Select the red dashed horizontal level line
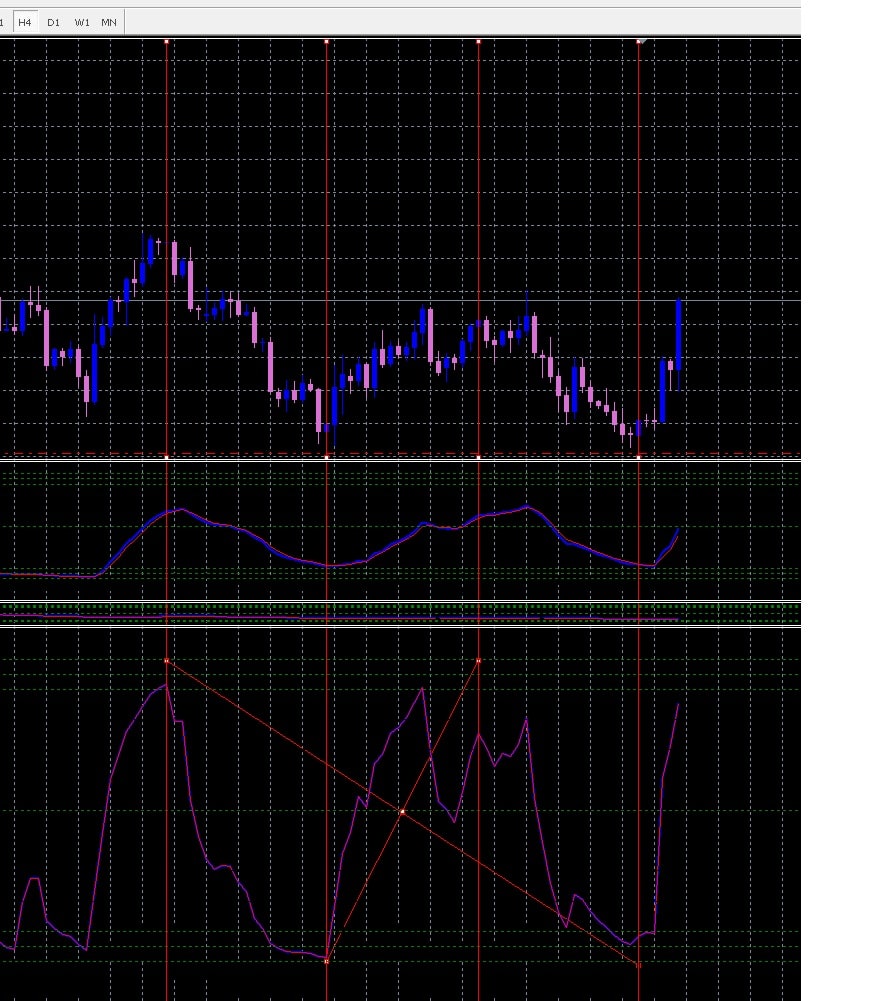 tap(400, 454)
